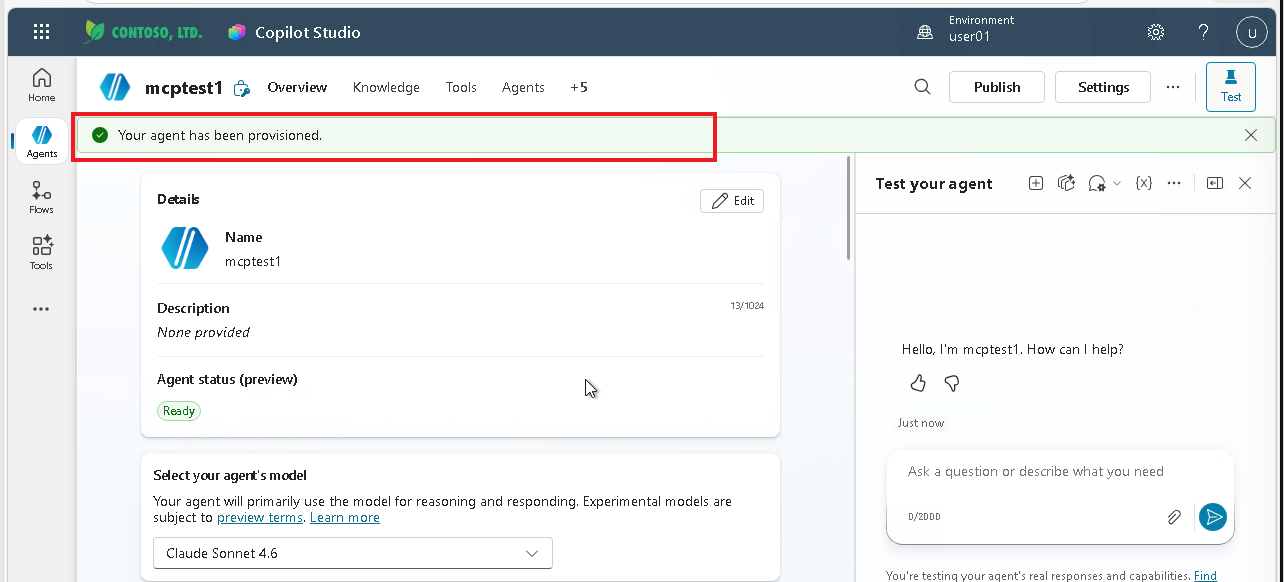Close the Test your agent panel

(1245, 183)
